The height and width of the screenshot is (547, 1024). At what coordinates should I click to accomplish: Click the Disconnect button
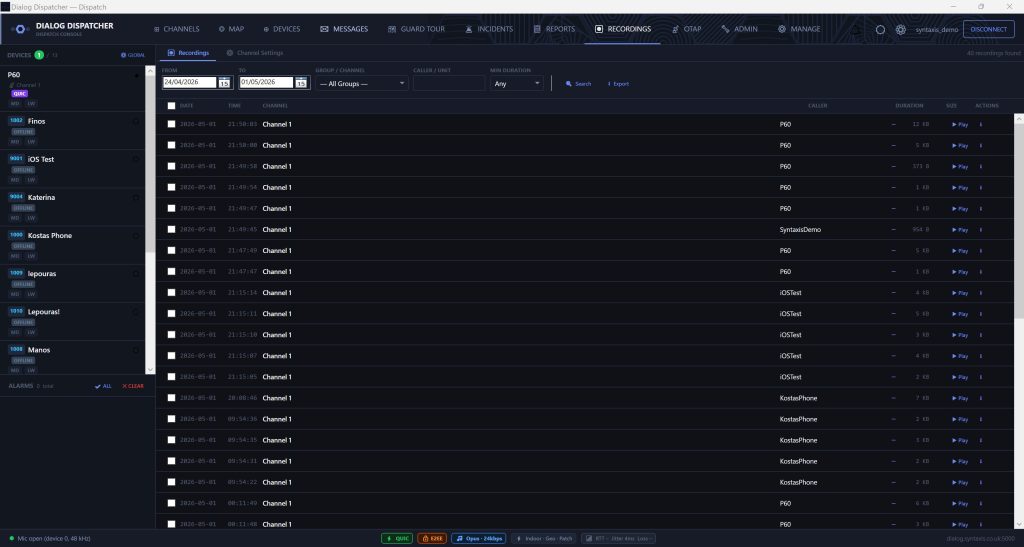click(x=988, y=29)
